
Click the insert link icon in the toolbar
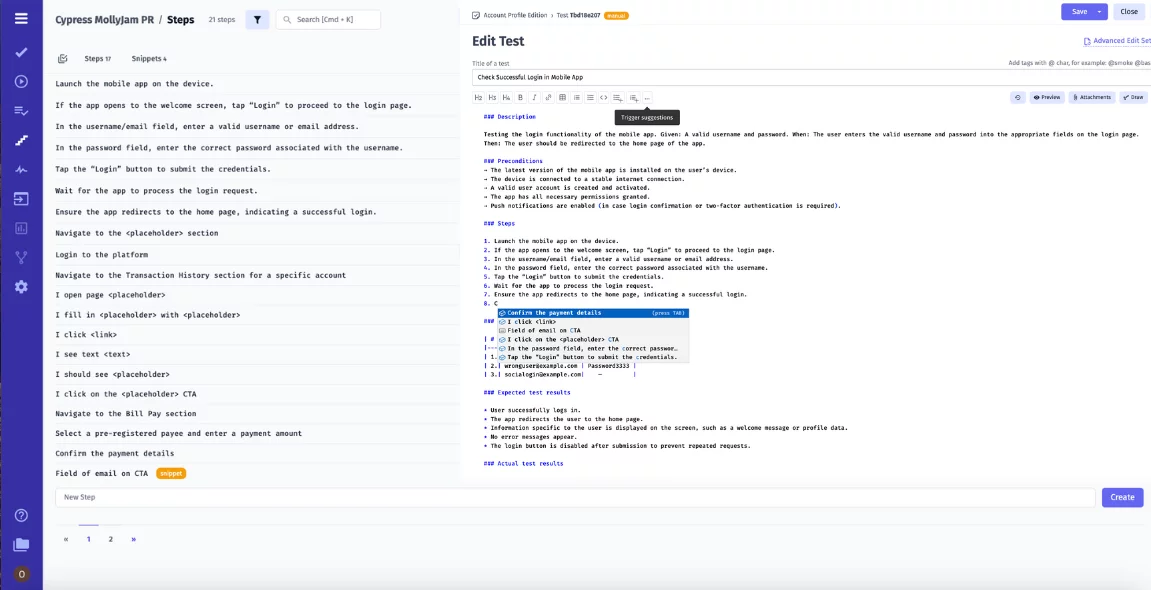point(548,97)
